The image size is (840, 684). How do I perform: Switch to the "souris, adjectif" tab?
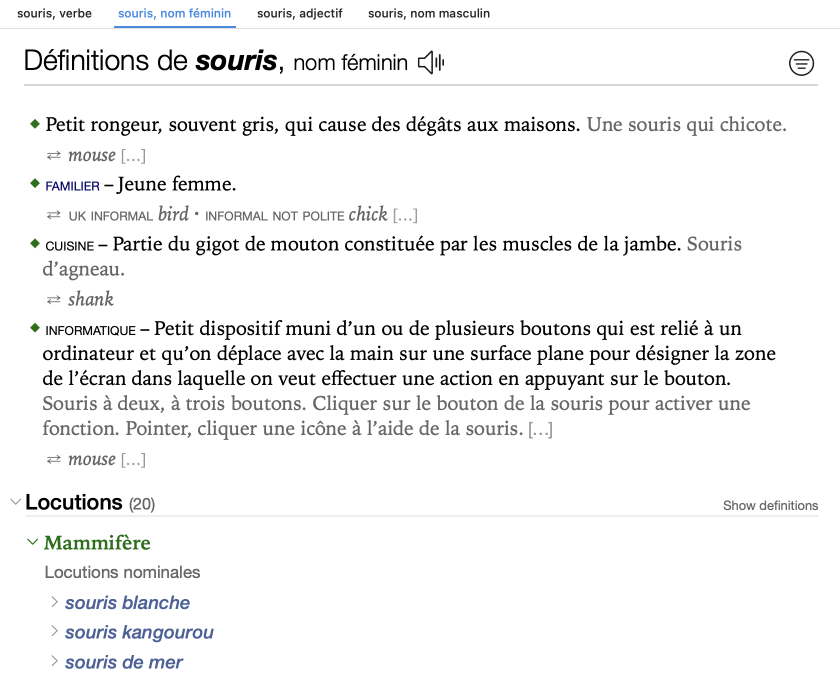[x=299, y=14]
